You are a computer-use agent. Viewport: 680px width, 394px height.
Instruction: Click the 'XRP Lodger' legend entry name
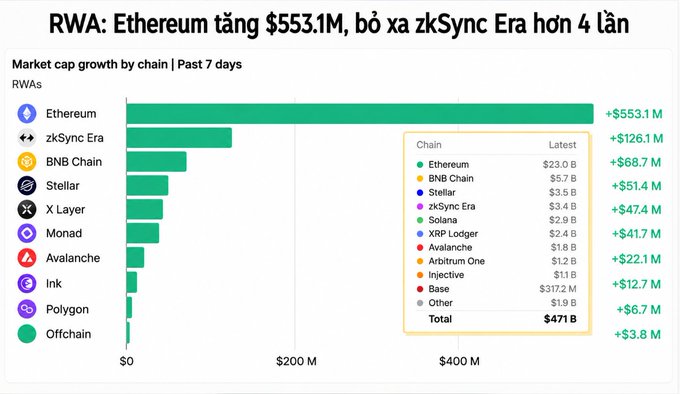click(x=453, y=234)
